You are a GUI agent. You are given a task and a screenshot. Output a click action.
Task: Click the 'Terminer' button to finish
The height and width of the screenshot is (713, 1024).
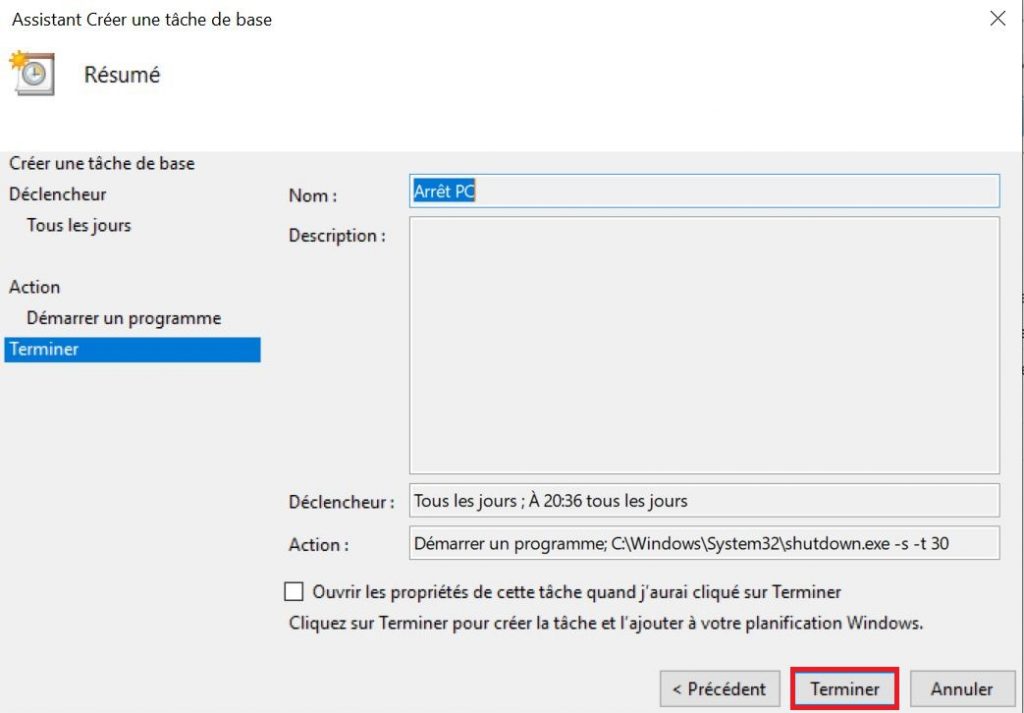pos(844,689)
